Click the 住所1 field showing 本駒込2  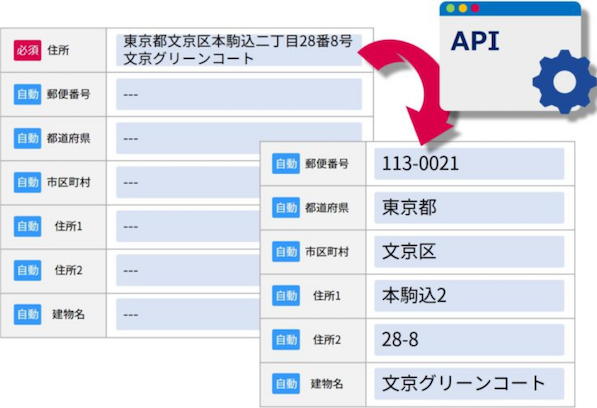coord(469,296)
